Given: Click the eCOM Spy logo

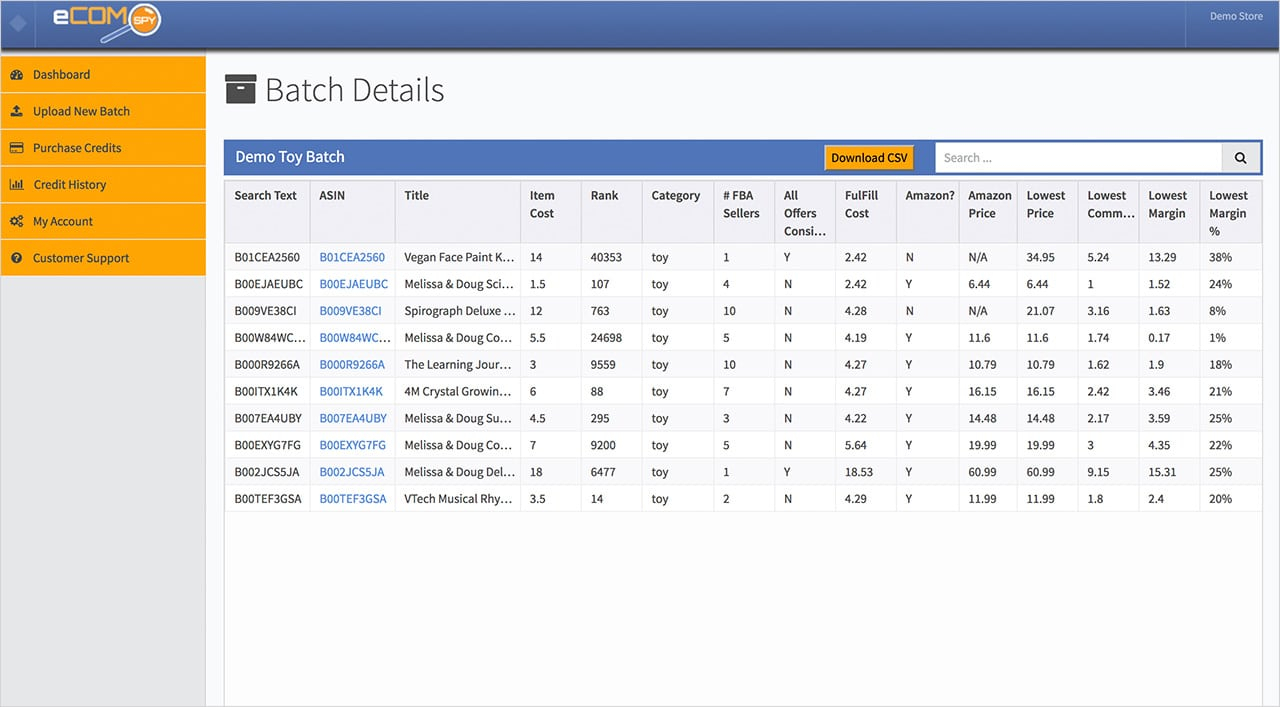Looking at the screenshot, I should [106, 19].
